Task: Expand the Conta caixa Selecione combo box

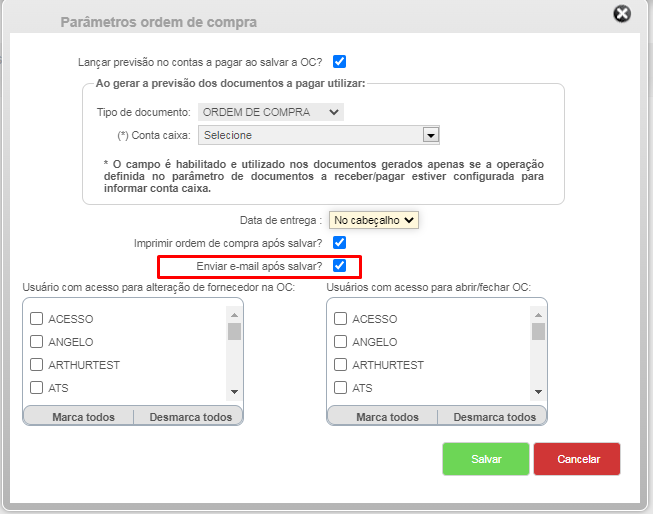Action: click(x=319, y=135)
